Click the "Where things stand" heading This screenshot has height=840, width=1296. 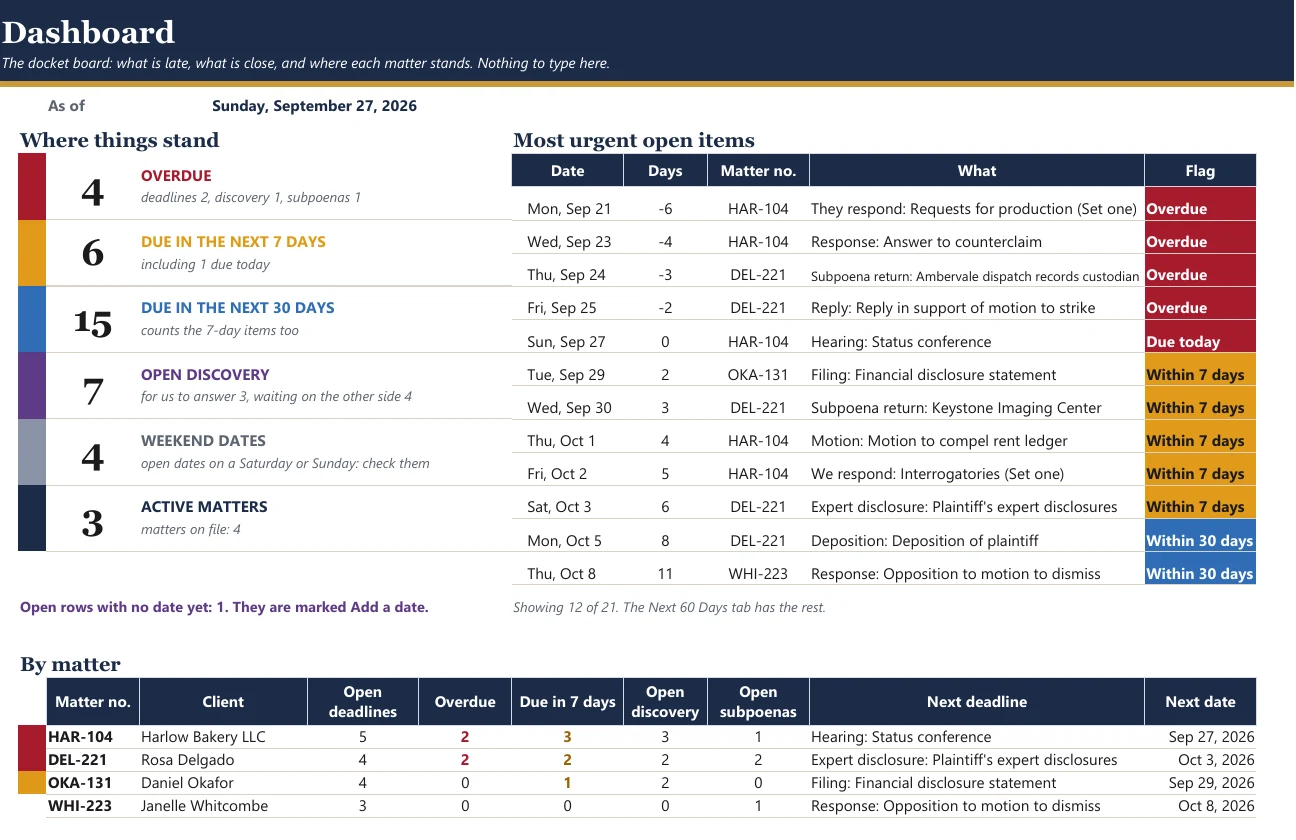pyautogui.click(x=119, y=141)
